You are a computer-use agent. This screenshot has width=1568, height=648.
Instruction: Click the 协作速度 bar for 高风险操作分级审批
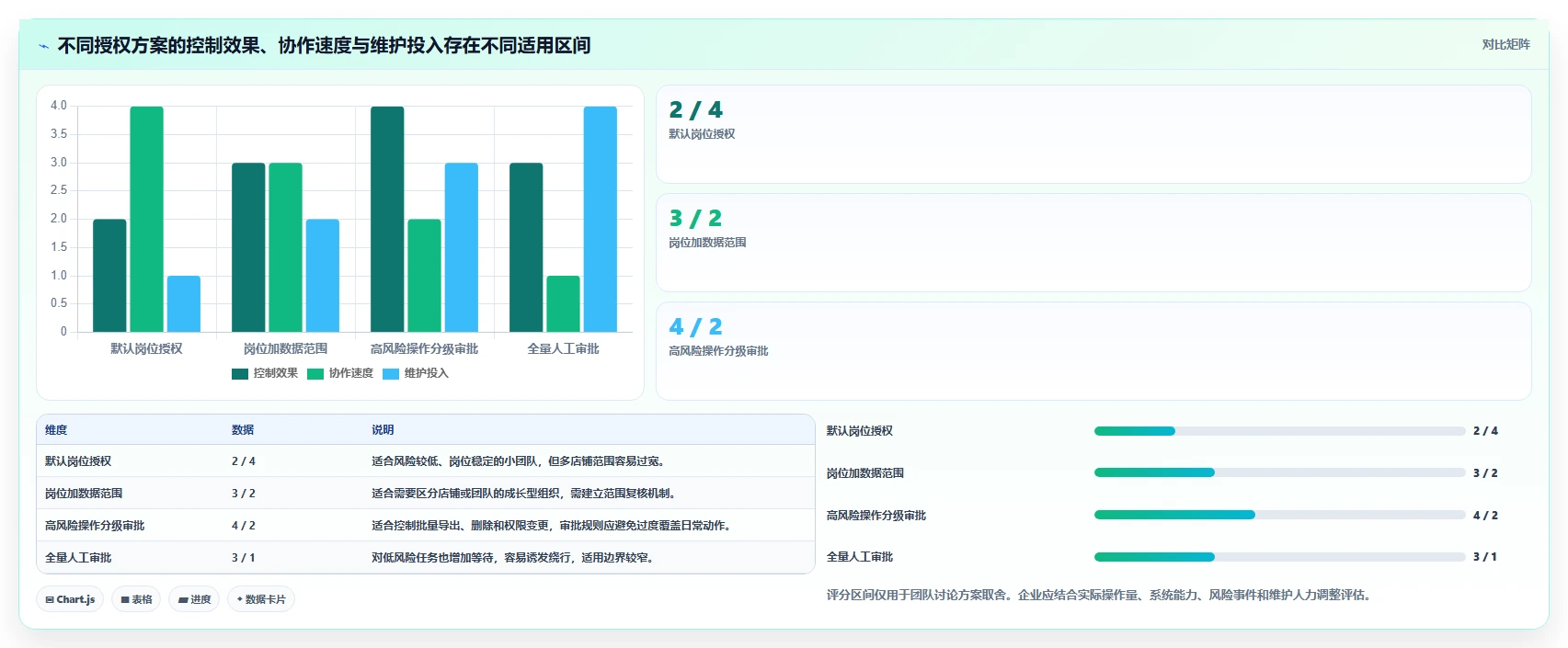(x=424, y=276)
